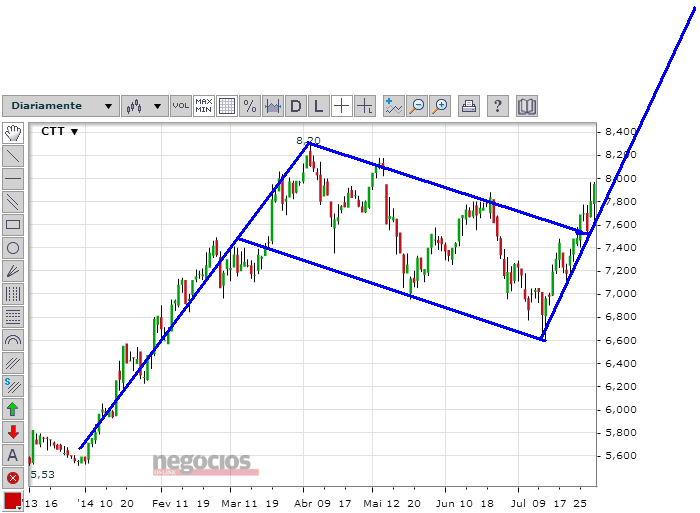The image size is (700, 513).
Task: Toggle the VOL volume display
Action: pyautogui.click(x=181, y=106)
